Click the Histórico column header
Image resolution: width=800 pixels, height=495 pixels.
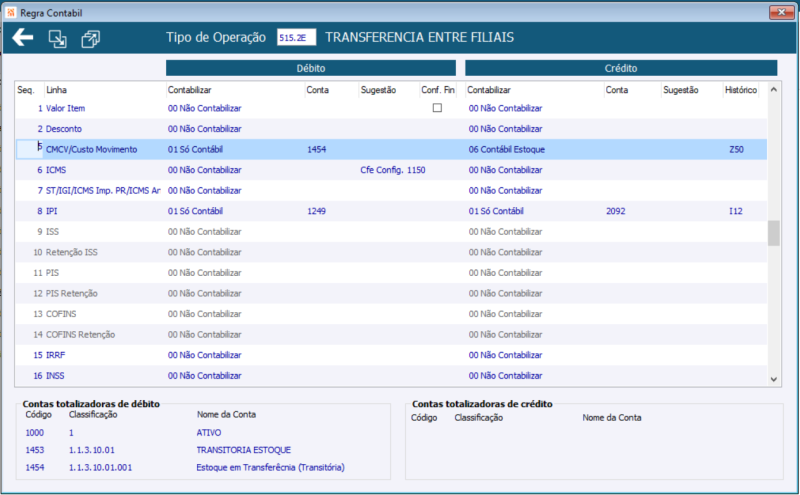[x=741, y=90]
